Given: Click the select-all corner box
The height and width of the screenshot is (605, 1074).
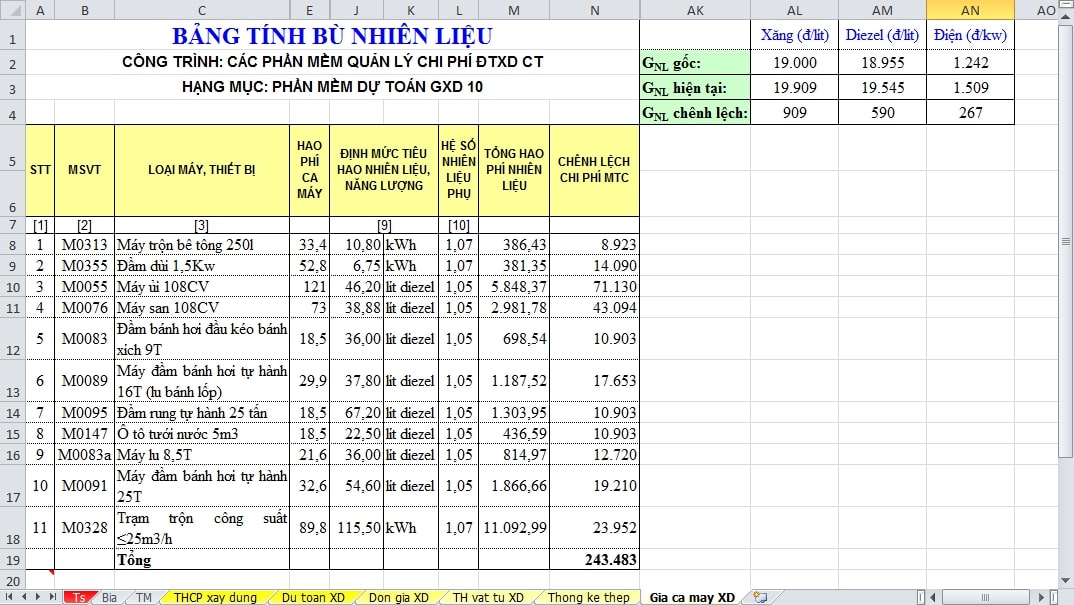Looking at the screenshot, I should pos(12,10).
